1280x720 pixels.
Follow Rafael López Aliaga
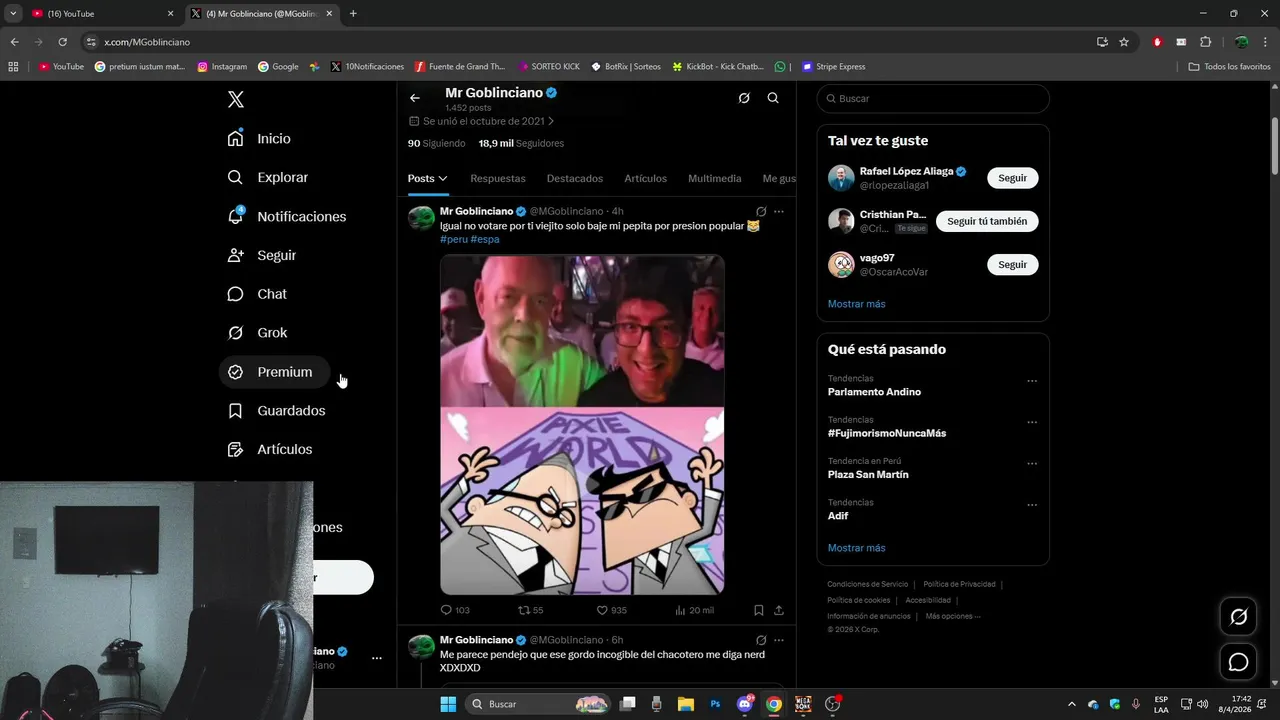pyautogui.click(x=1013, y=178)
